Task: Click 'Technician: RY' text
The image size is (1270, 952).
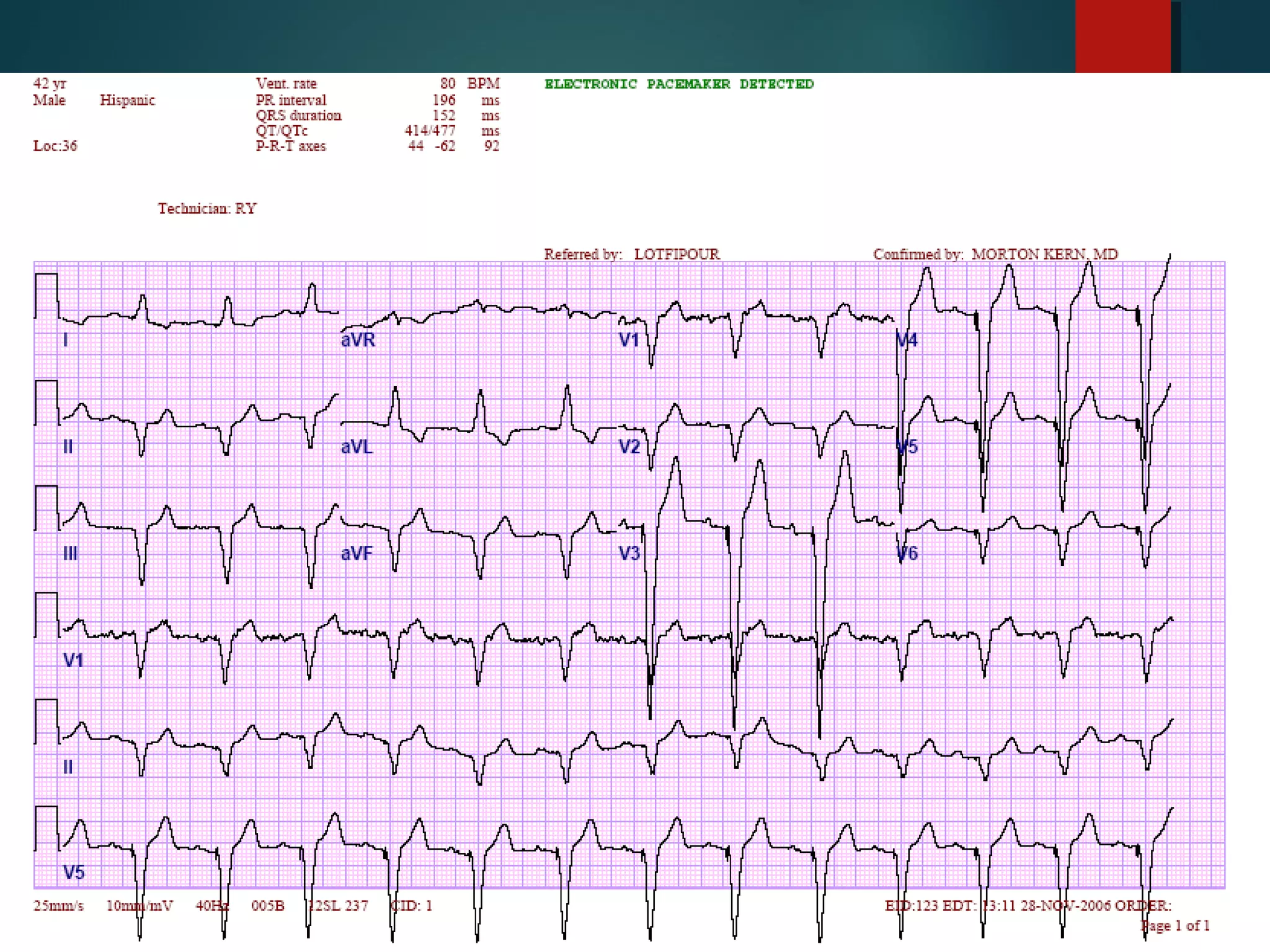Action: 206,208
